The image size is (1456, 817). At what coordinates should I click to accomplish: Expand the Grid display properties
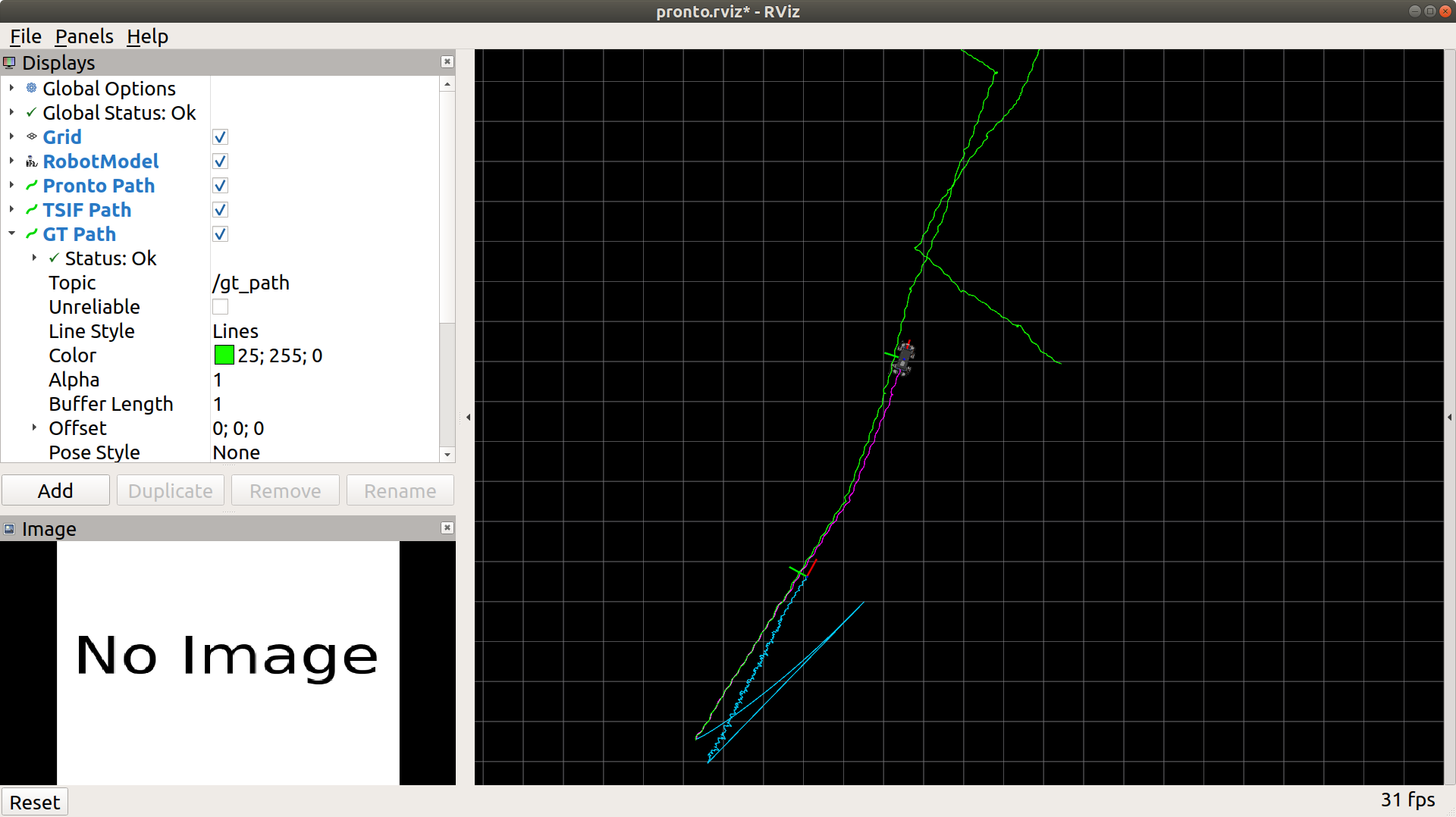[11, 136]
